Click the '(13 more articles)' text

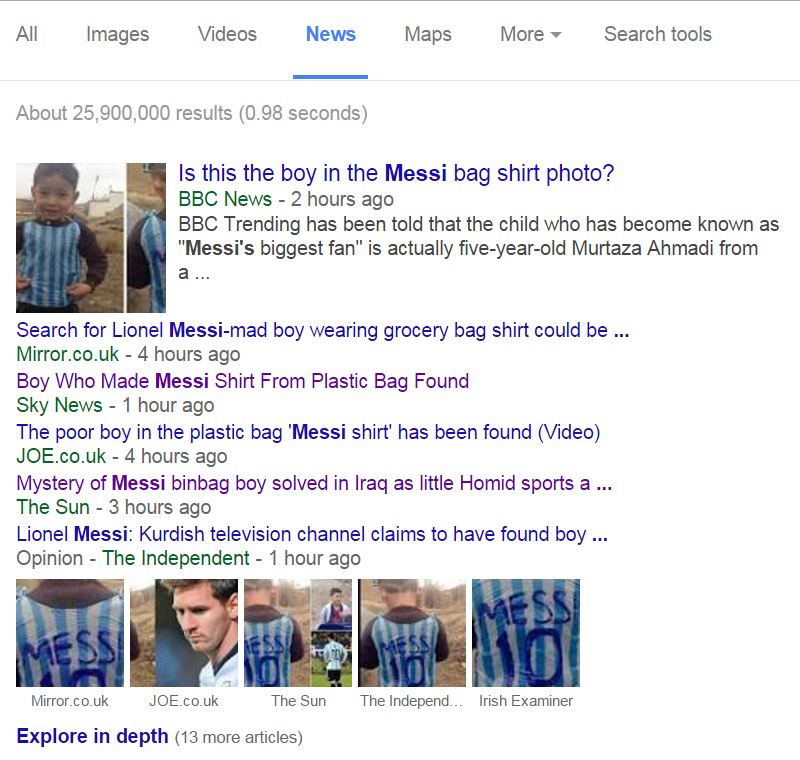point(239,738)
